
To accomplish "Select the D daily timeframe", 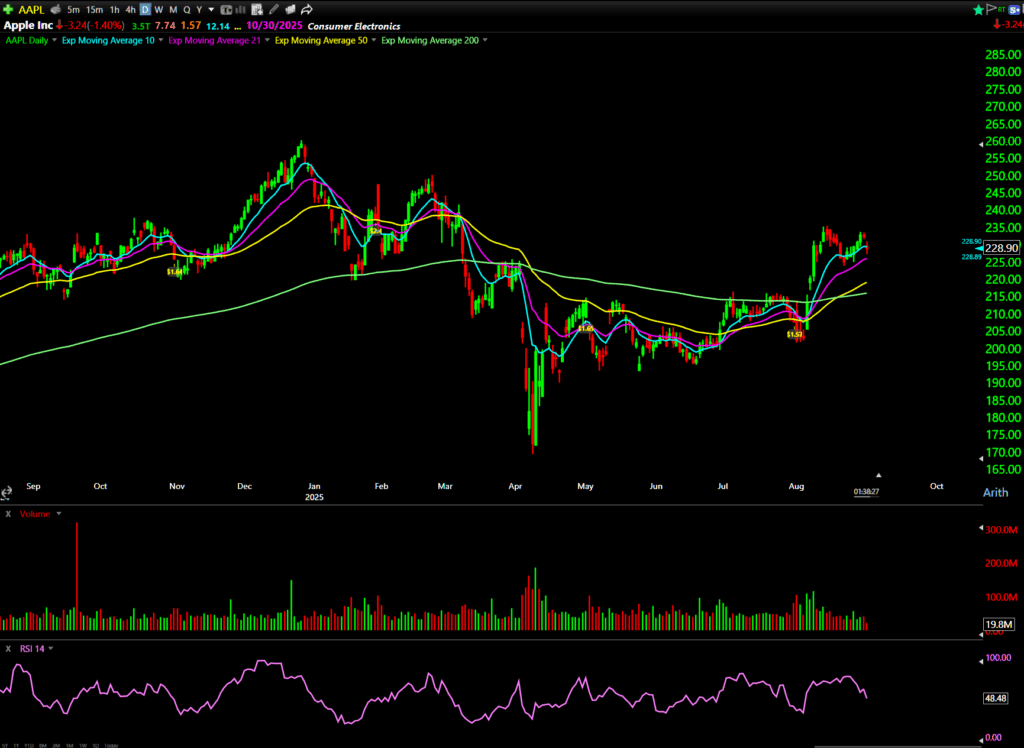I will [x=145, y=10].
